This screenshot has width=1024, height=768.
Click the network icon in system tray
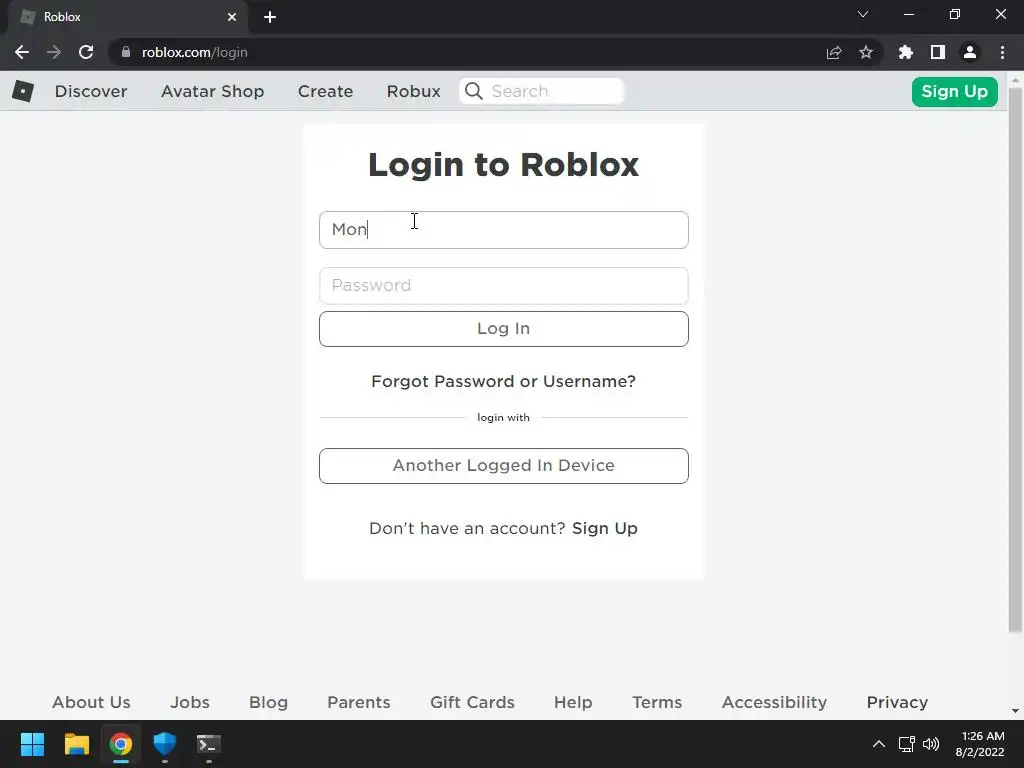(906, 744)
